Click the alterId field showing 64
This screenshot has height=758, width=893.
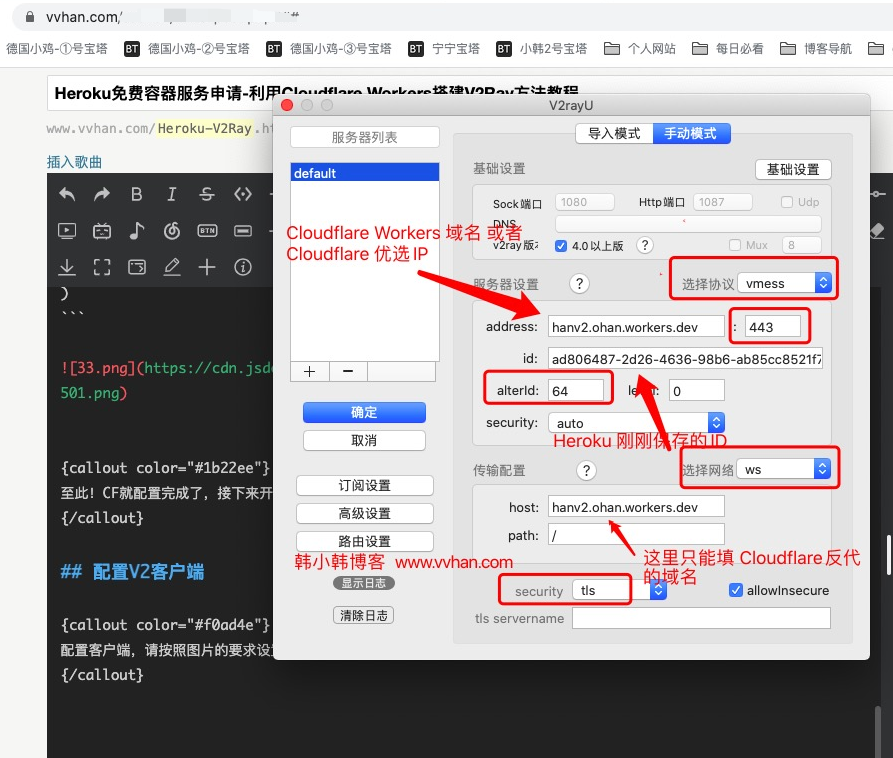click(576, 391)
